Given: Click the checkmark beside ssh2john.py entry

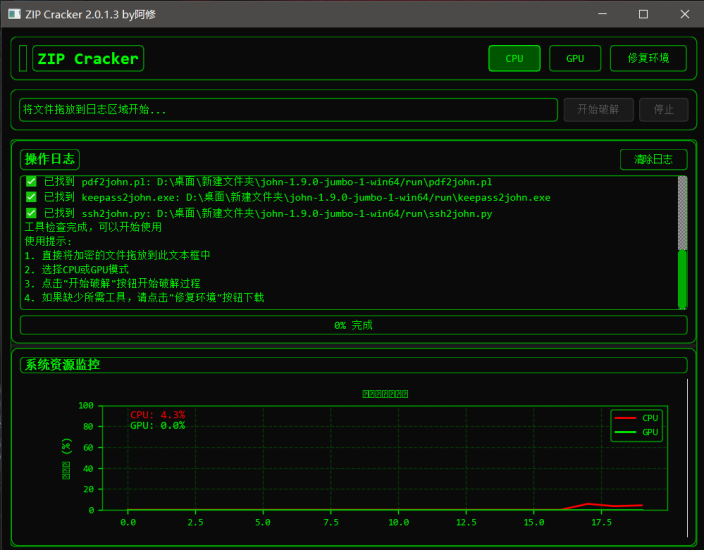Looking at the screenshot, I should click(31, 213).
